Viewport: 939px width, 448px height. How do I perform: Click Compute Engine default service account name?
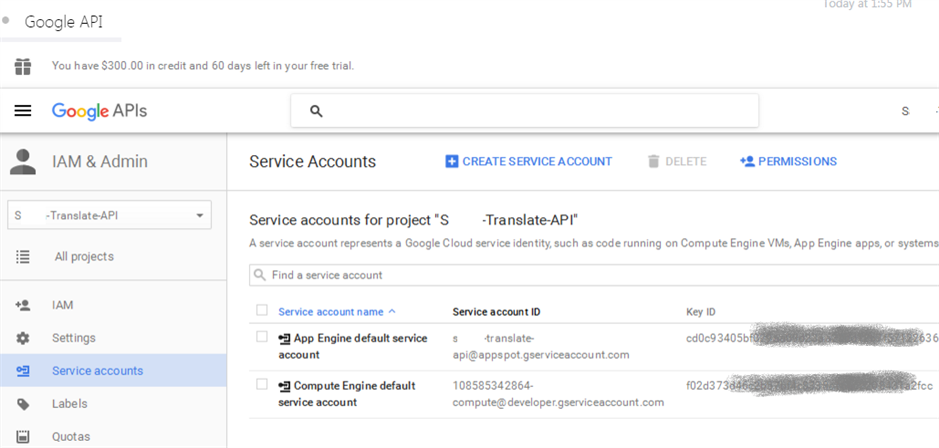click(x=347, y=394)
